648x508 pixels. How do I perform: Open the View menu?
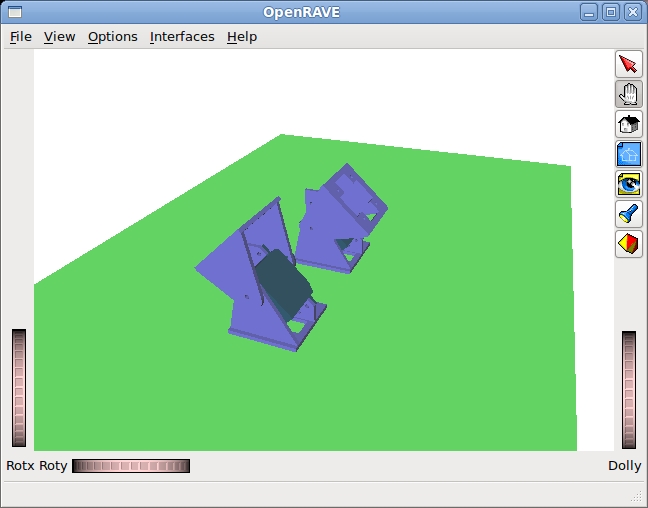(60, 37)
